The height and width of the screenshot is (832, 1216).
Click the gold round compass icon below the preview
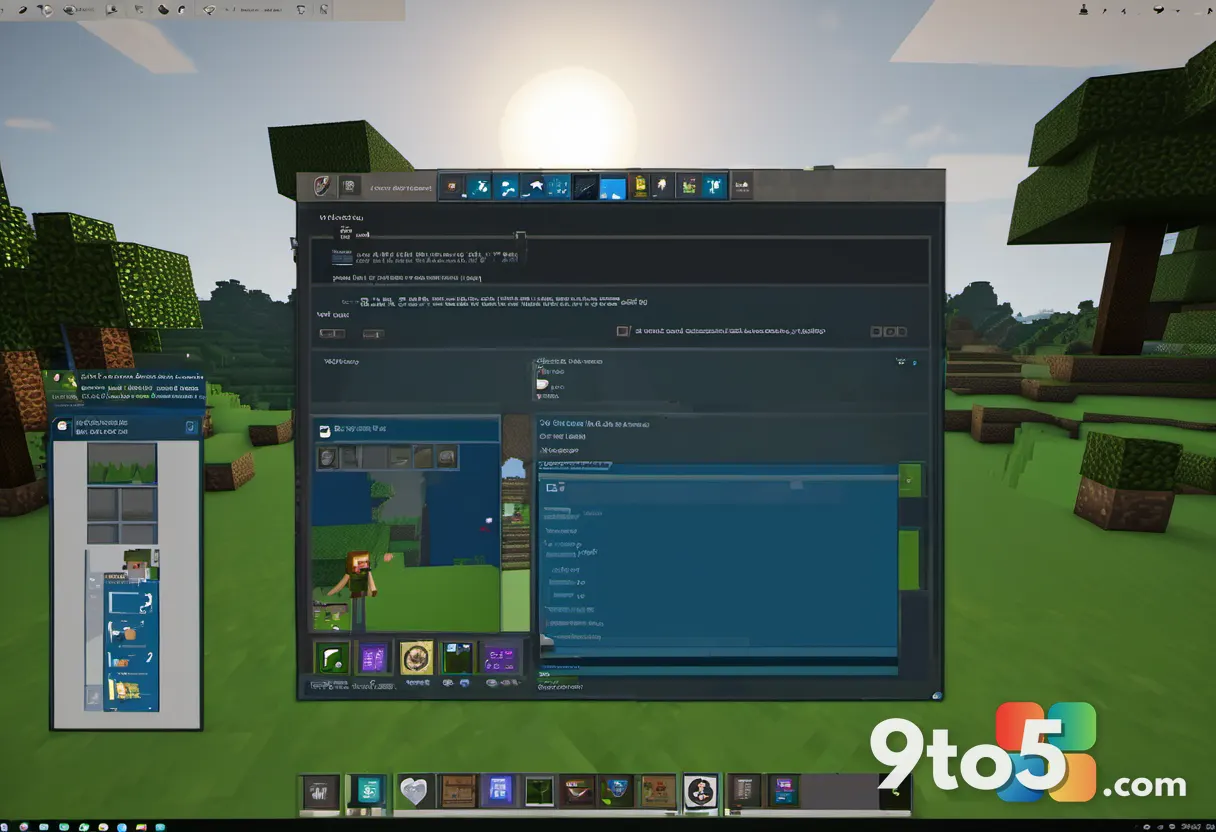coord(416,658)
